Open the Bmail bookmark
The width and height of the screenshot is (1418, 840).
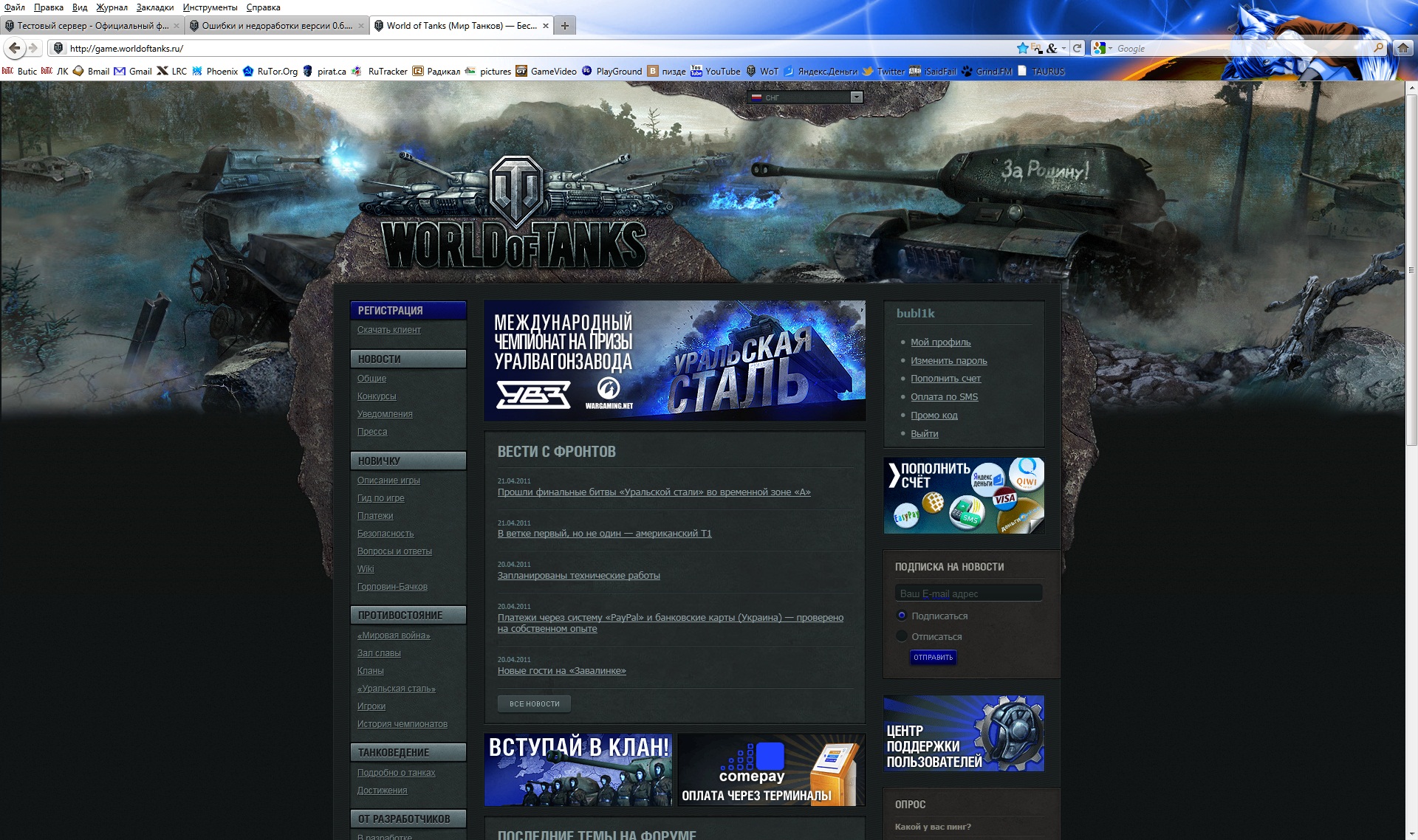[x=91, y=72]
